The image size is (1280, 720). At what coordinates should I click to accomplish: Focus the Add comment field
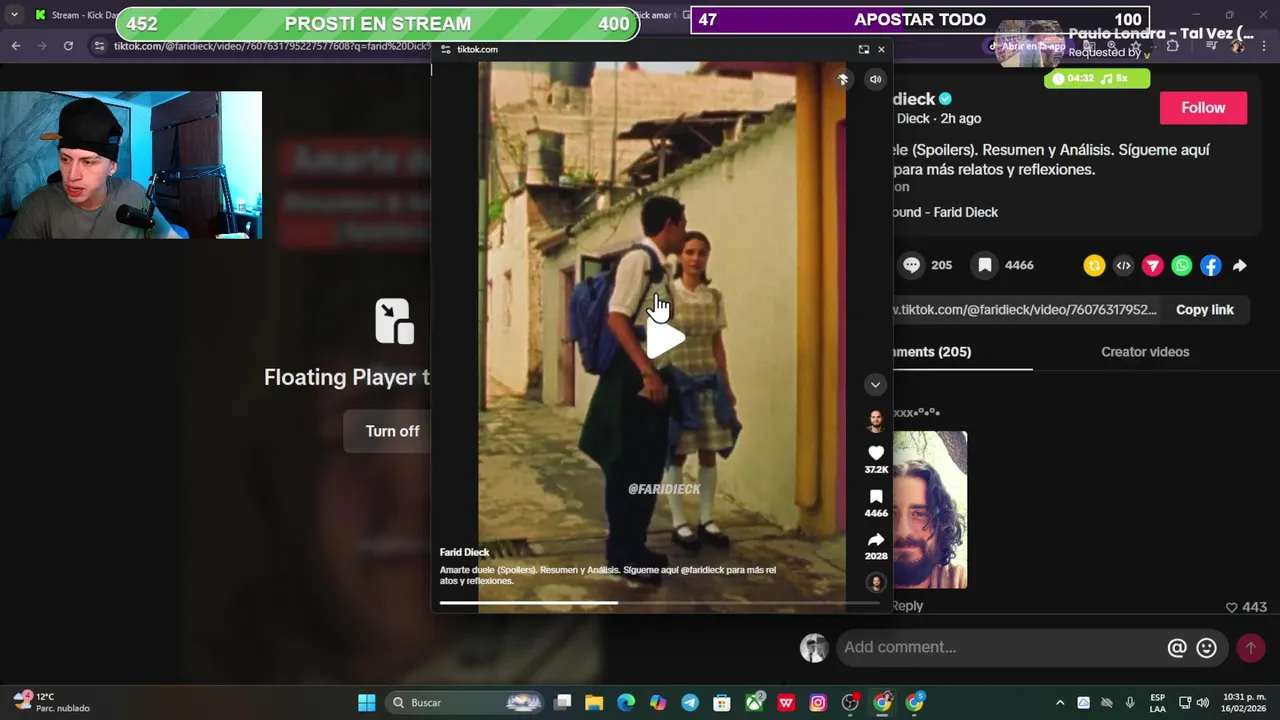[1000, 647]
